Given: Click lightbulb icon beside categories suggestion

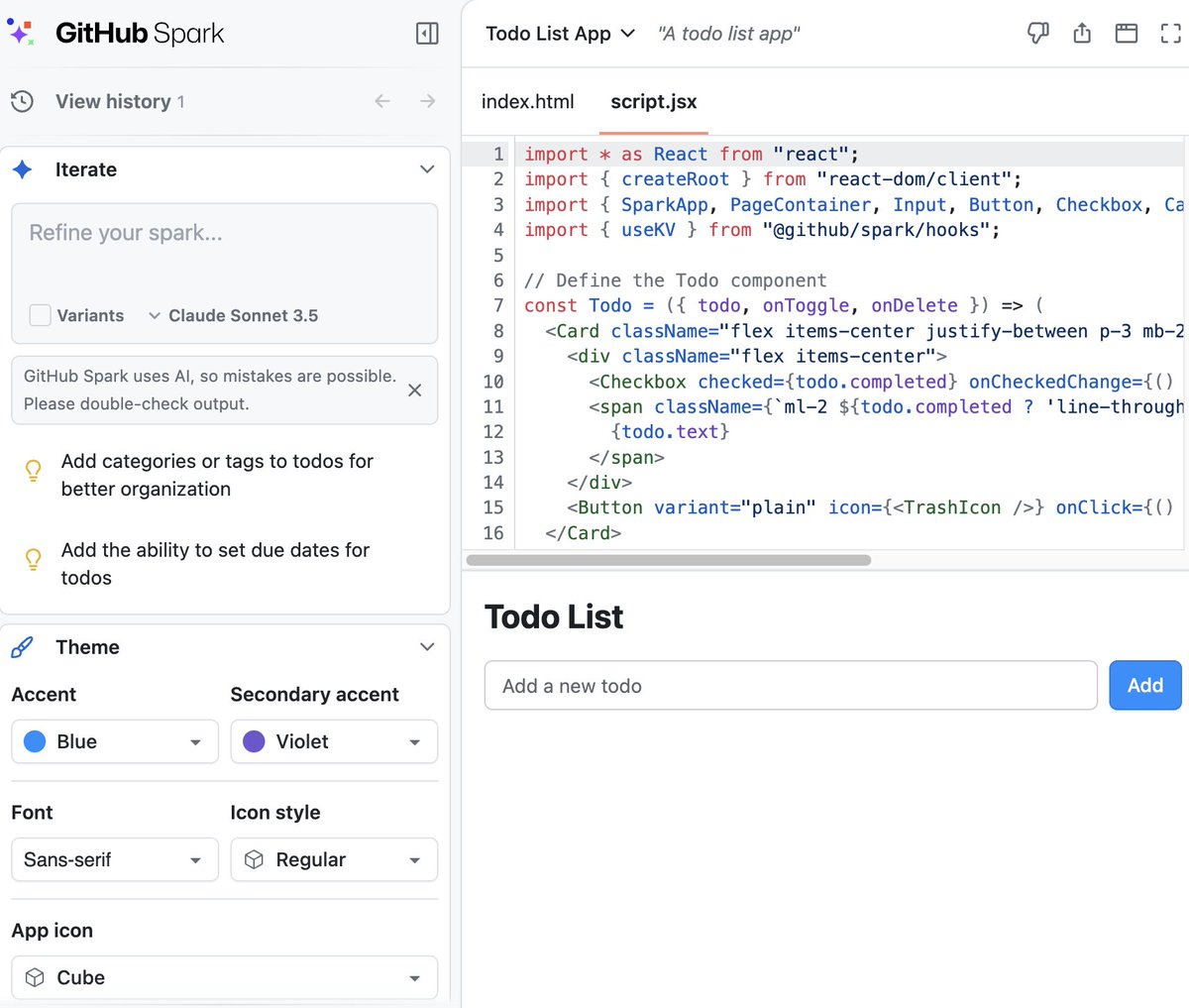Looking at the screenshot, I should click(33, 471).
